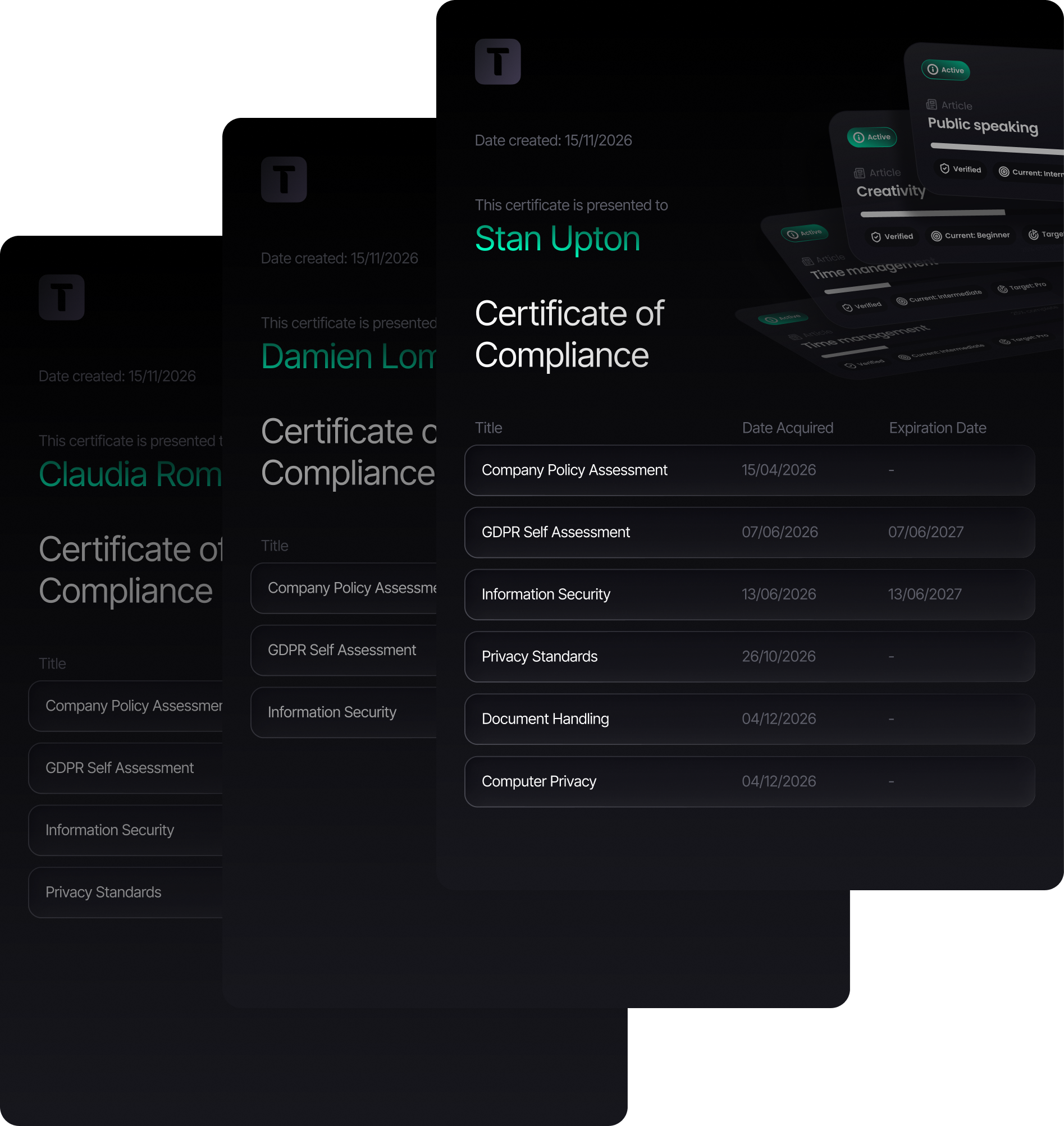The image size is (1064, 1126).
Task: Toggle Active status on Public speaking card
Action: pyautogui.click(x=946, y=70)
